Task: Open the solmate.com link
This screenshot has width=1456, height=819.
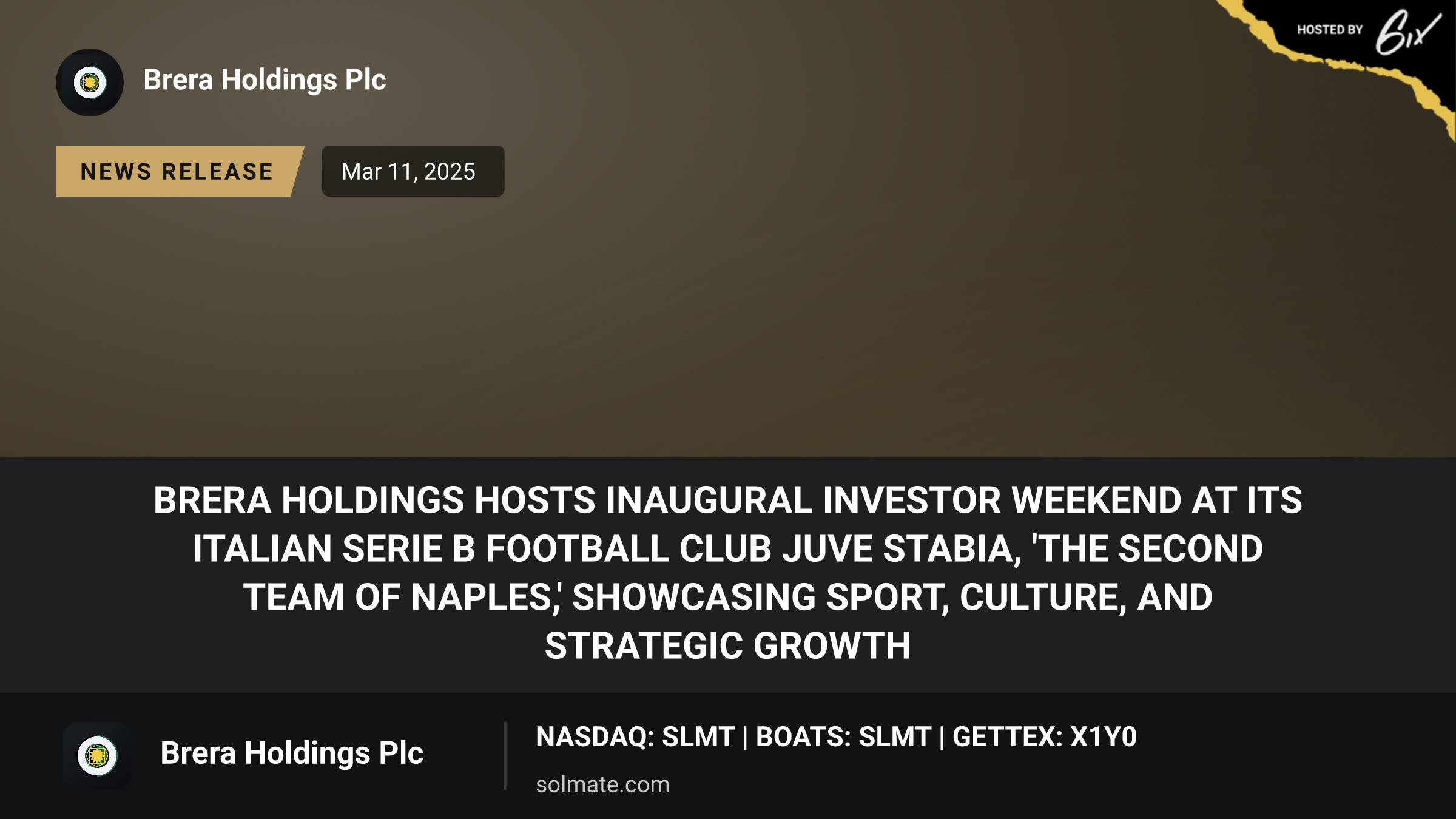Action: [602, 784]
